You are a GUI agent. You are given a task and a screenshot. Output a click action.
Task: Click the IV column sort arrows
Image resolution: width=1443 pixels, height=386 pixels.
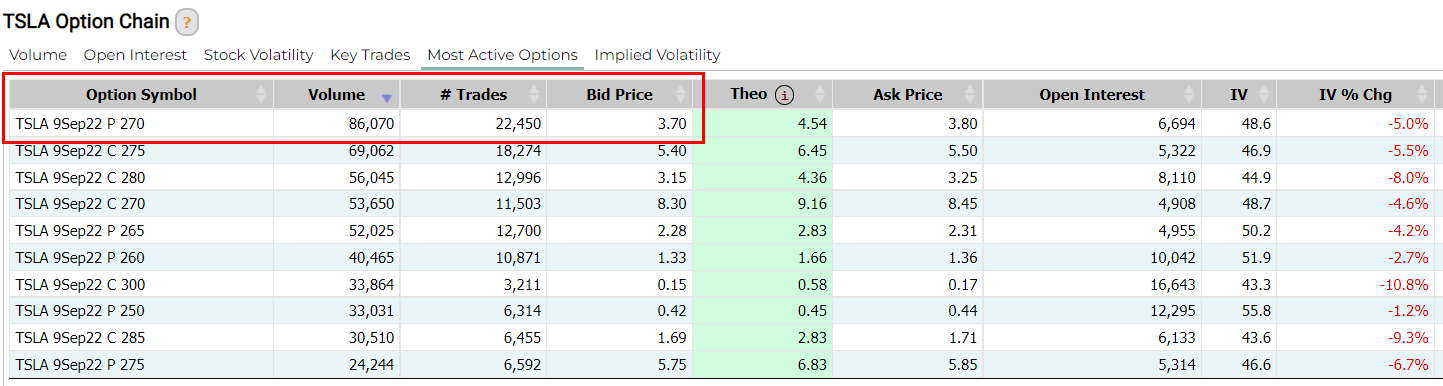[x=1264, y=95]
